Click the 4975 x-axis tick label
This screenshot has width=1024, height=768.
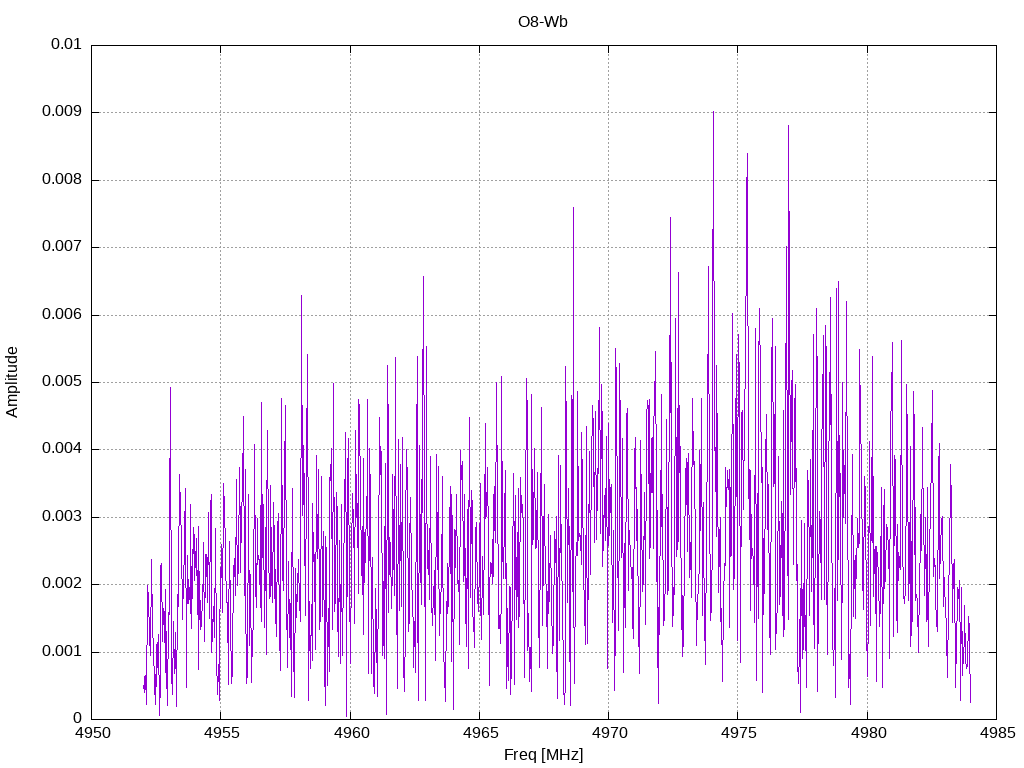click(x=737, y=734)
